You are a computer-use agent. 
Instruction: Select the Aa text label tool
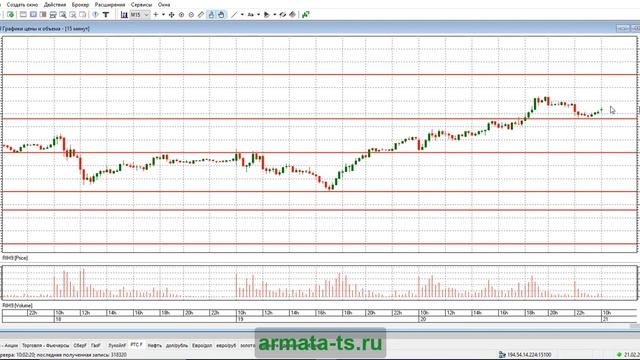point(250,15)
